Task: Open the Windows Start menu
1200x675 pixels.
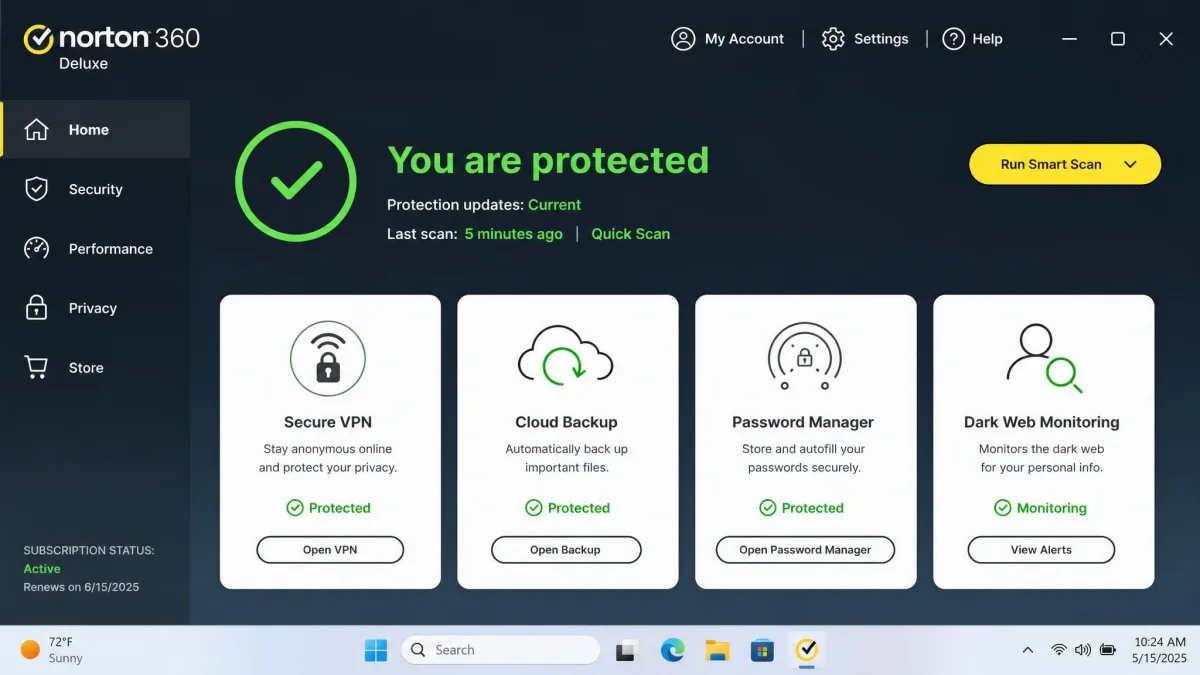Action: click(376, 650)
